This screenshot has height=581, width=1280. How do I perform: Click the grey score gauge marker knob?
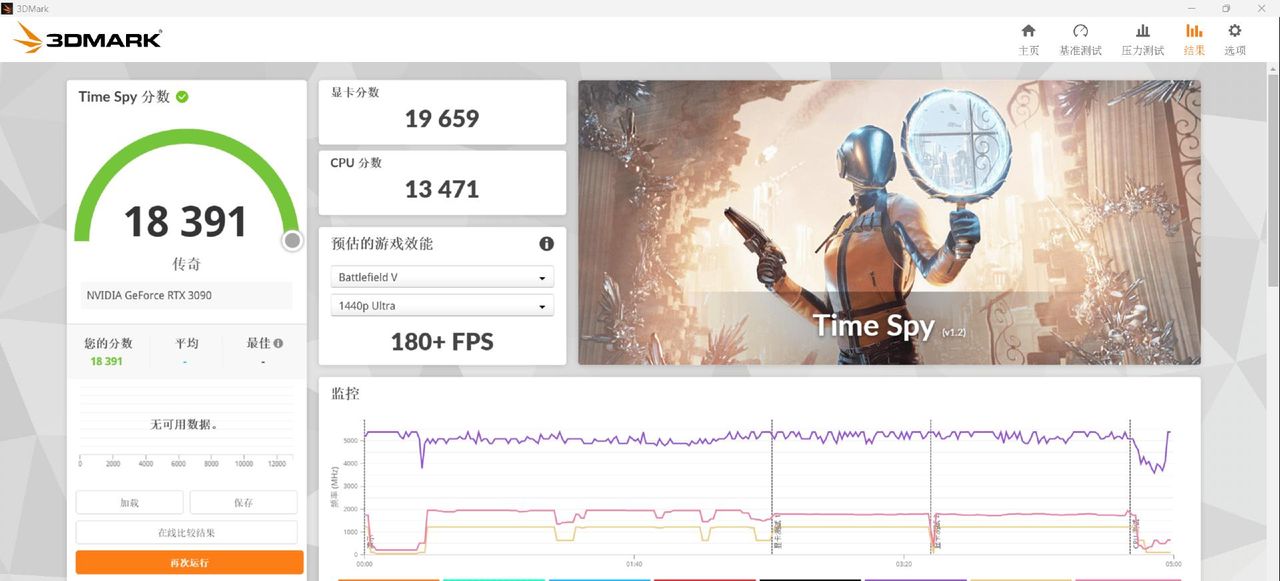[x=292, y=241]
